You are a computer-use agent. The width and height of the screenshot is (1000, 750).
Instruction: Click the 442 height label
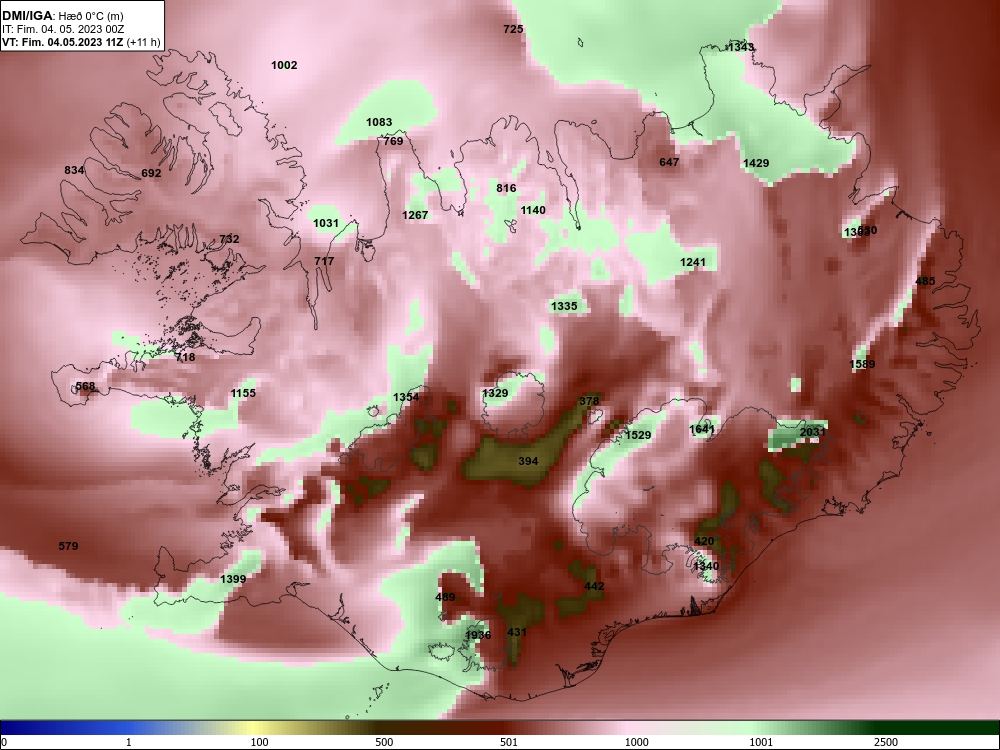click(x=594, y=586)
